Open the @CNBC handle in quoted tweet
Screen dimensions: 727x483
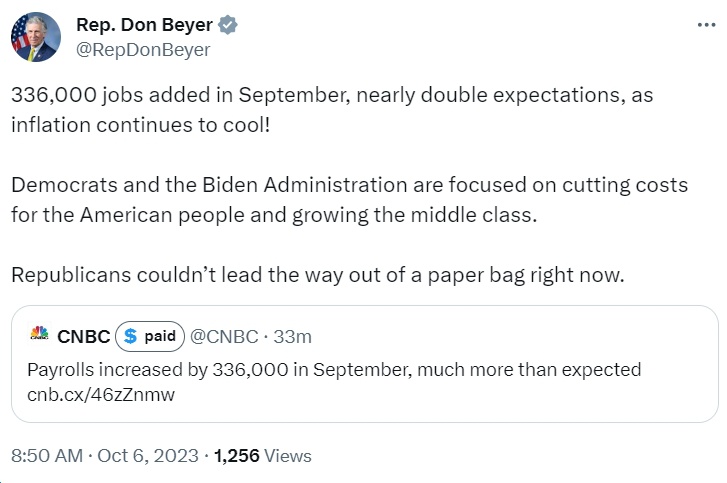tap(224, 337)
